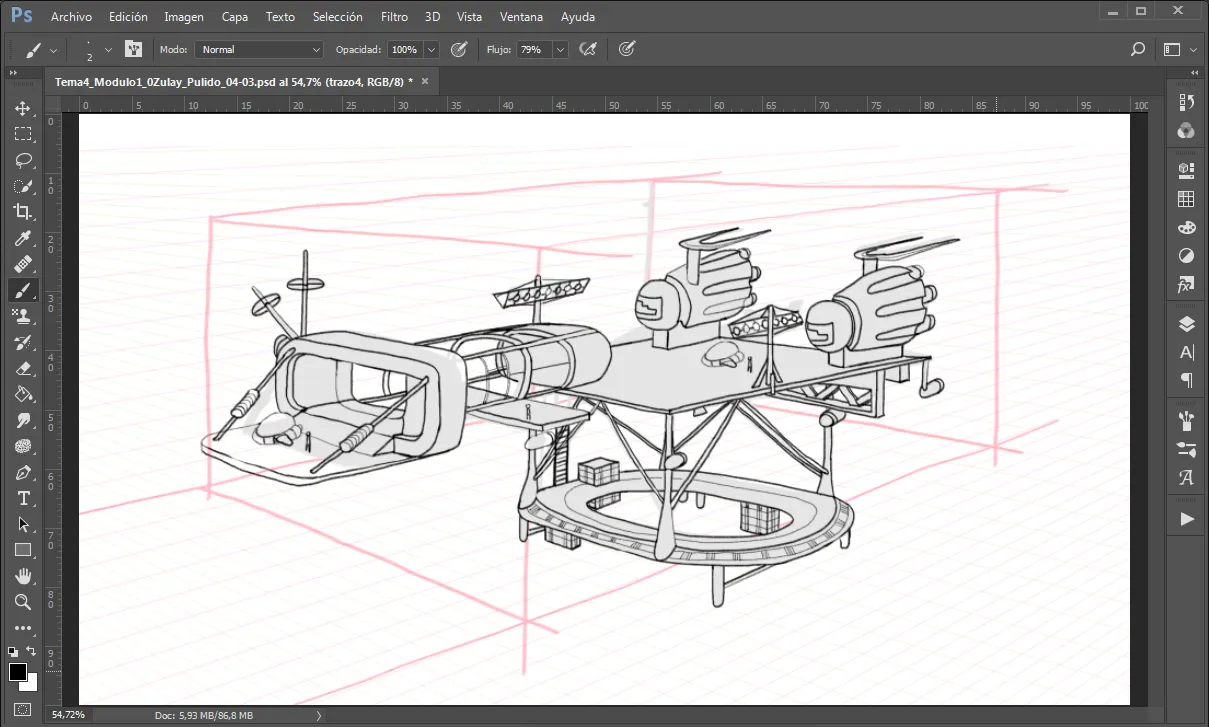The height and width of the screenshot is (727, 1209).
Task: Select the Rectangular Marquee tool
Action: [23, 134]
